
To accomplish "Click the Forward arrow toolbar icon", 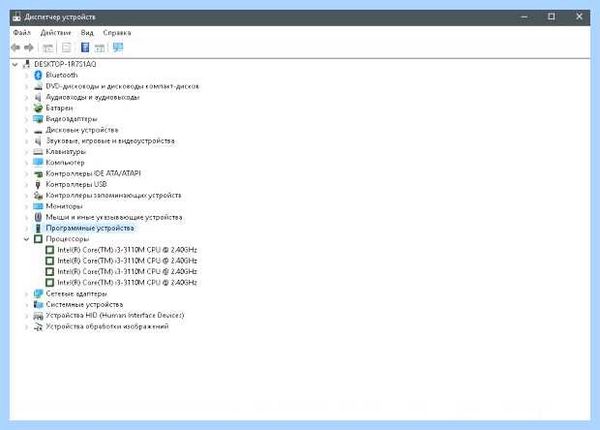I will (29, 47).
